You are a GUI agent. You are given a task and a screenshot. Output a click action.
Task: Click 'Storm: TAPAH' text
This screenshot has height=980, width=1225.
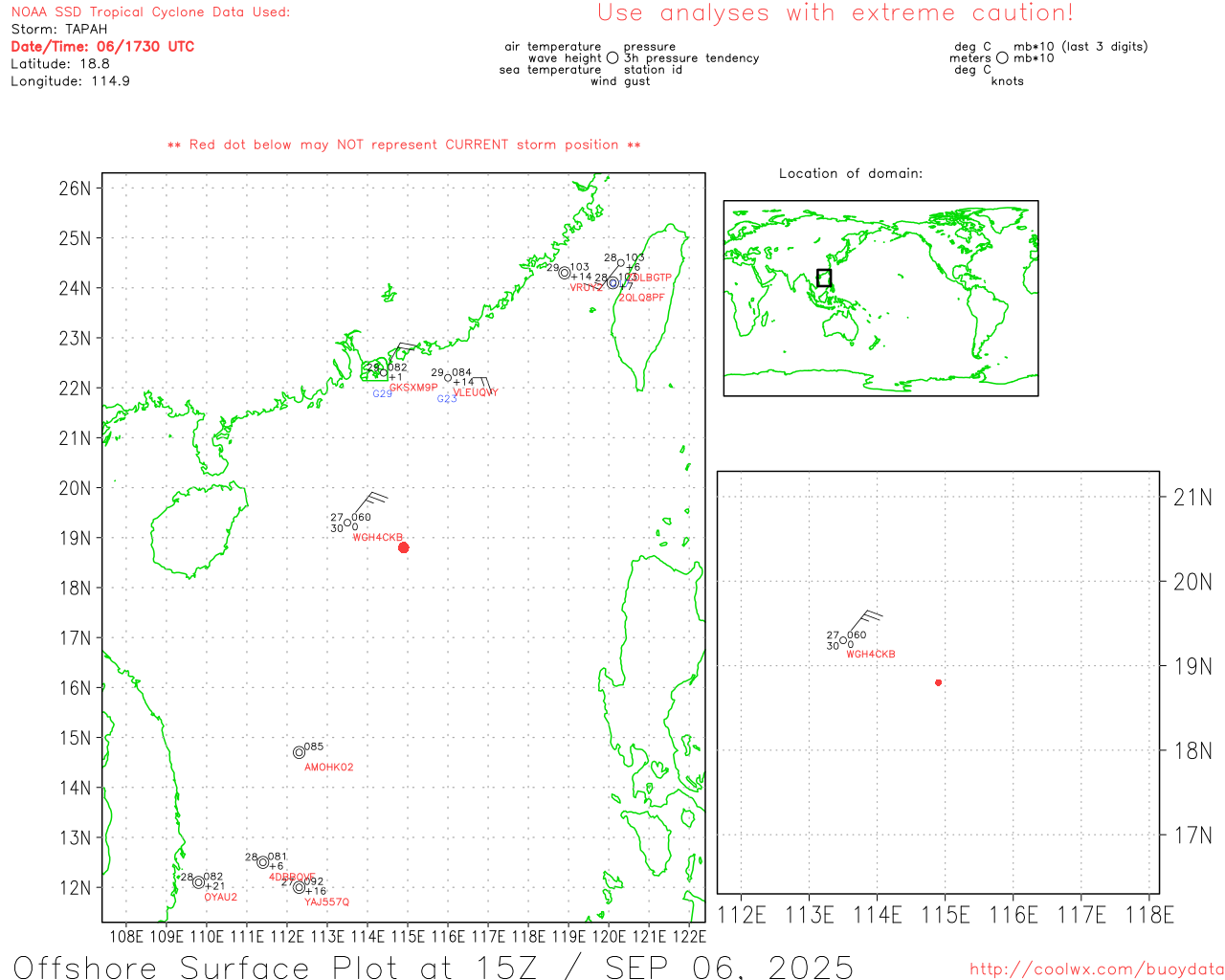pos(59,30)
